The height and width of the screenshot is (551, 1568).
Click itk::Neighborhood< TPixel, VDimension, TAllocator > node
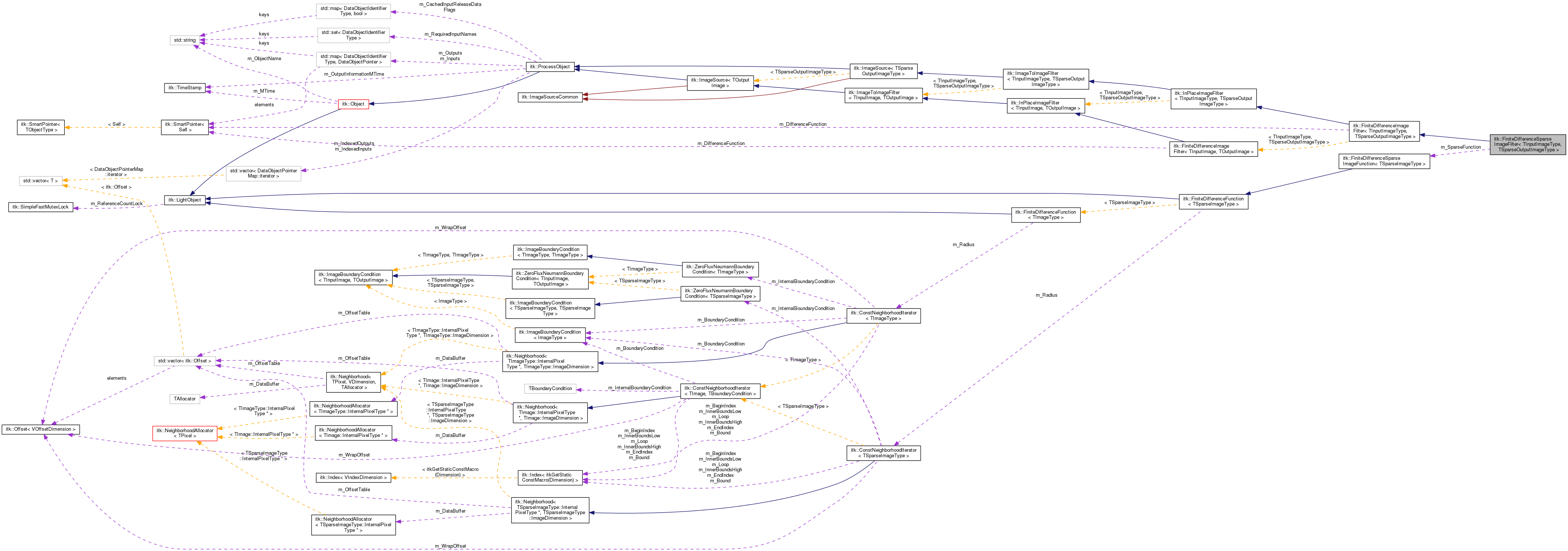(x=353, y=382)
